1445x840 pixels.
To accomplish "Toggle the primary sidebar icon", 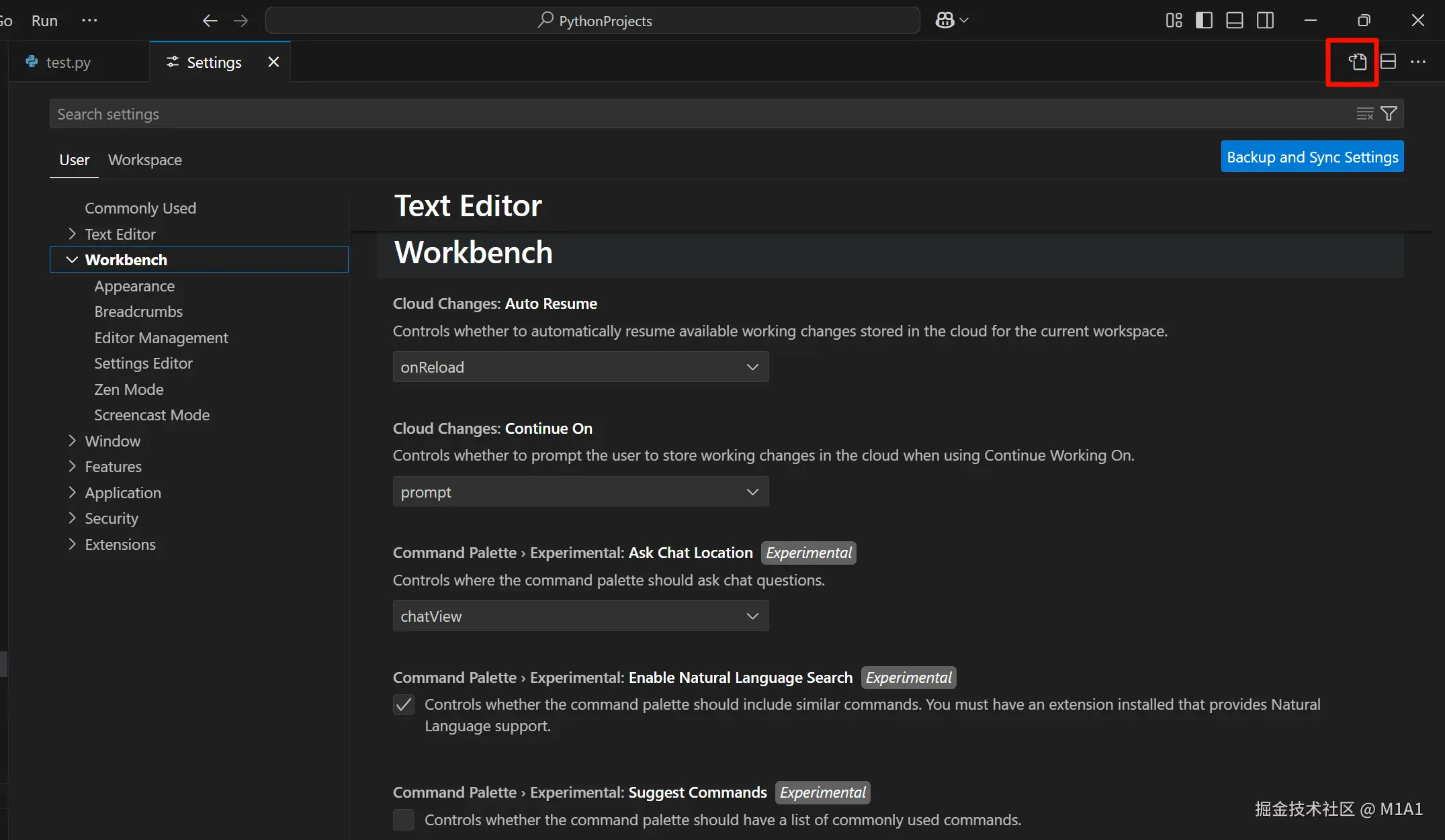I will tap(1204, 21).
